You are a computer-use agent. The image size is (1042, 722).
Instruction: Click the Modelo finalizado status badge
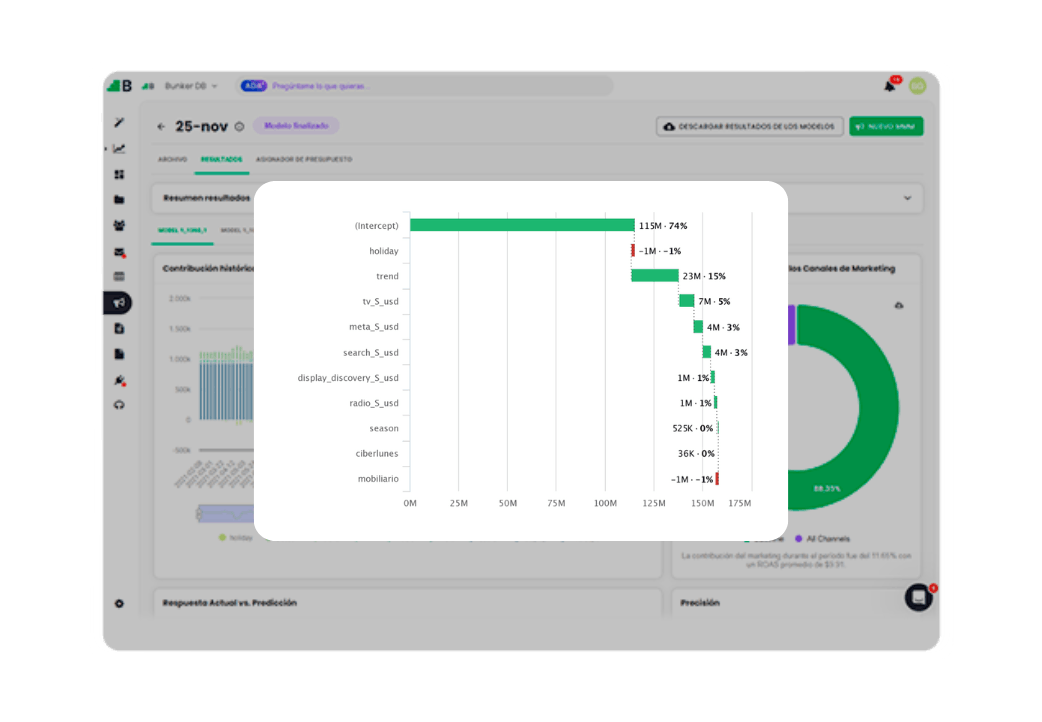coord(296,126)
